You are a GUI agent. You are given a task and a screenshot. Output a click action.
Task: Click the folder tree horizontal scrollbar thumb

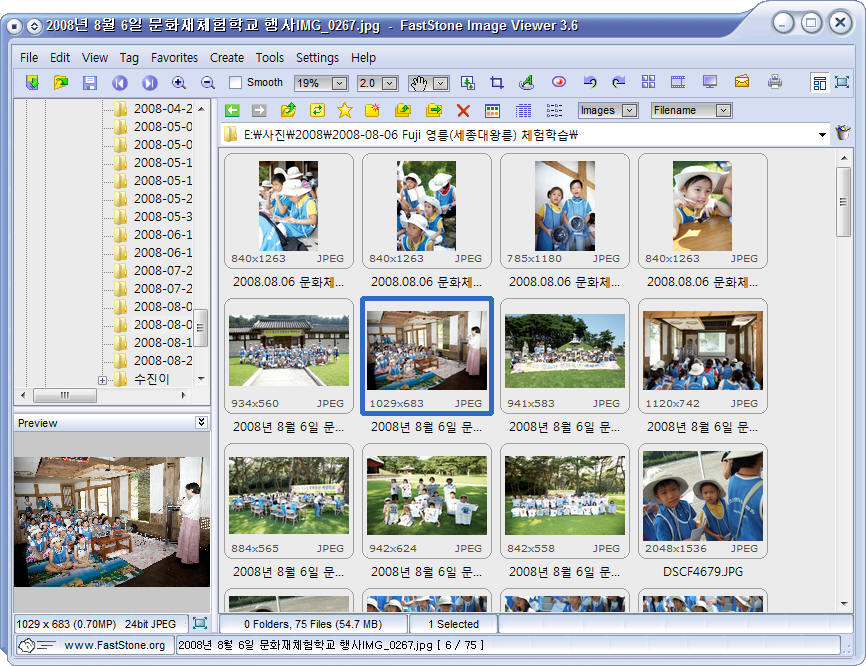click(65, 395)
